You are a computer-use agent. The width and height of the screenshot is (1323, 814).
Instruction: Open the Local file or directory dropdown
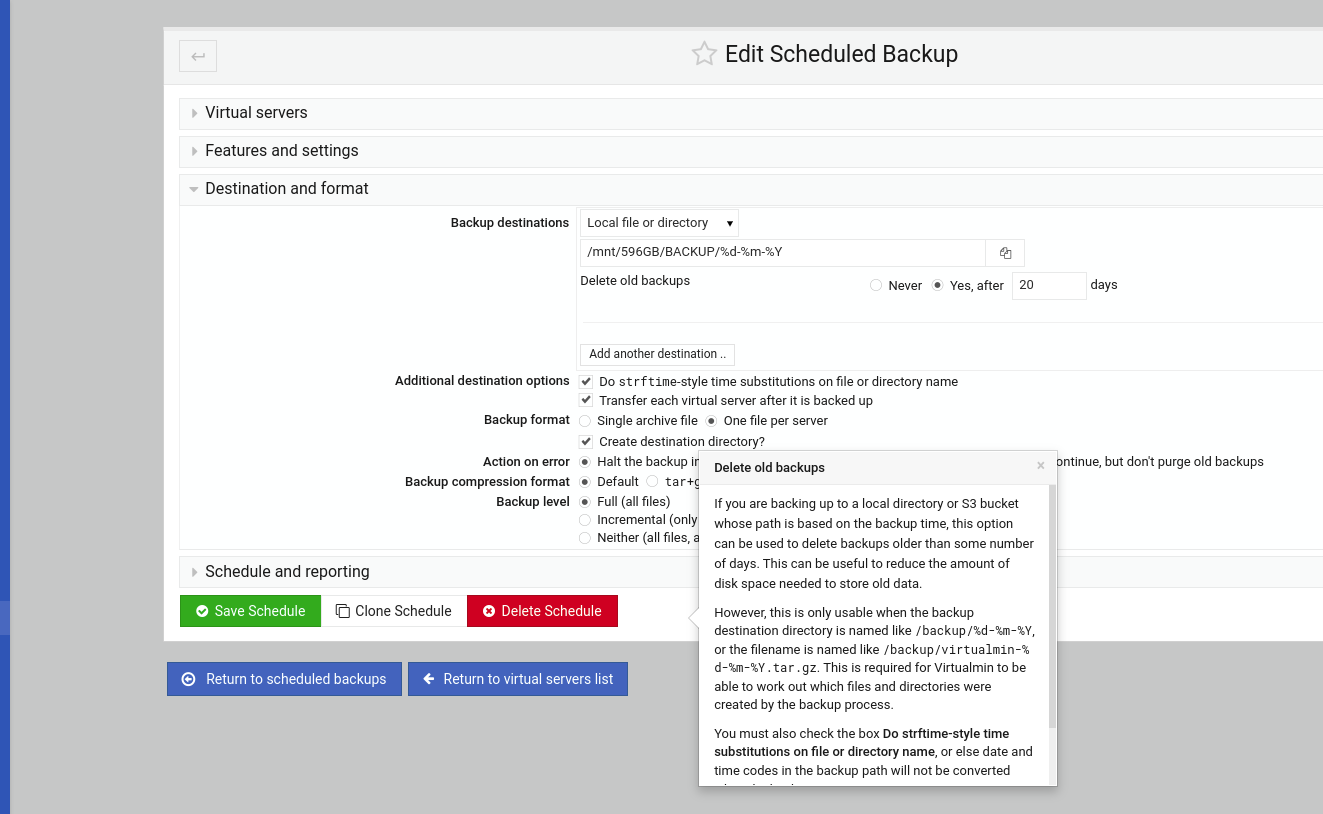tap(659, 223)
